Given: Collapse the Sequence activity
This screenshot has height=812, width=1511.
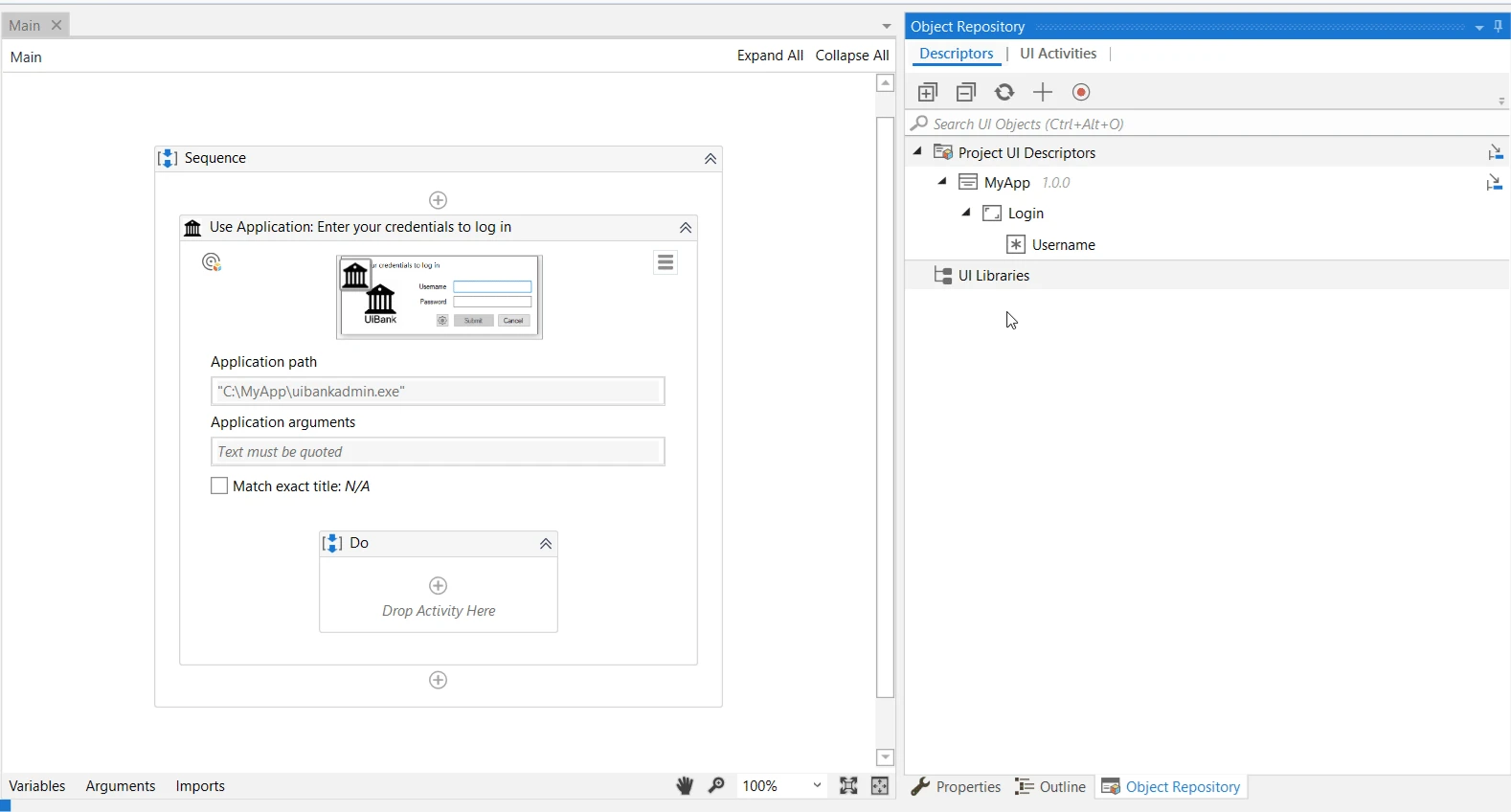Looking at the screenshot, I should tap(710, 159).
